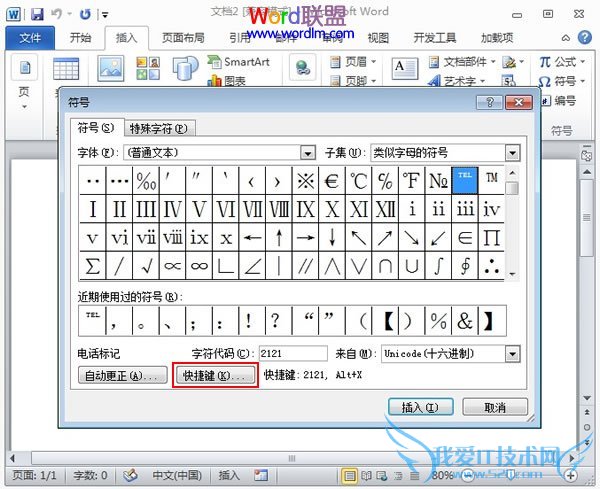Image resolution: width=600 pixels, height=489 pixels.
Task: Click the Redo icon in title bar
Action: [85, 15]
